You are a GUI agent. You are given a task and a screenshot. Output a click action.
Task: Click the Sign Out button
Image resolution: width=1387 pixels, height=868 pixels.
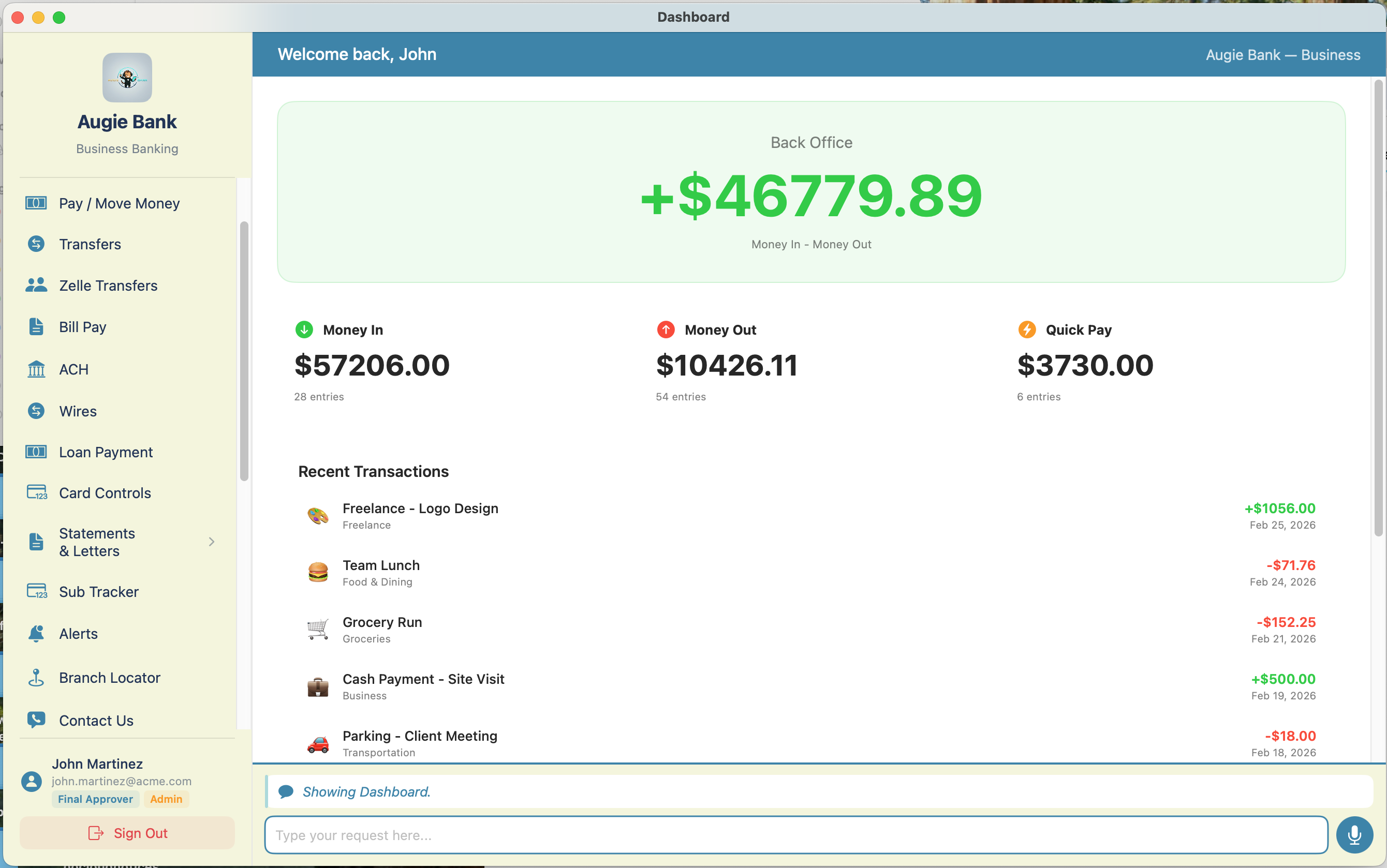[x=127, y=832]
